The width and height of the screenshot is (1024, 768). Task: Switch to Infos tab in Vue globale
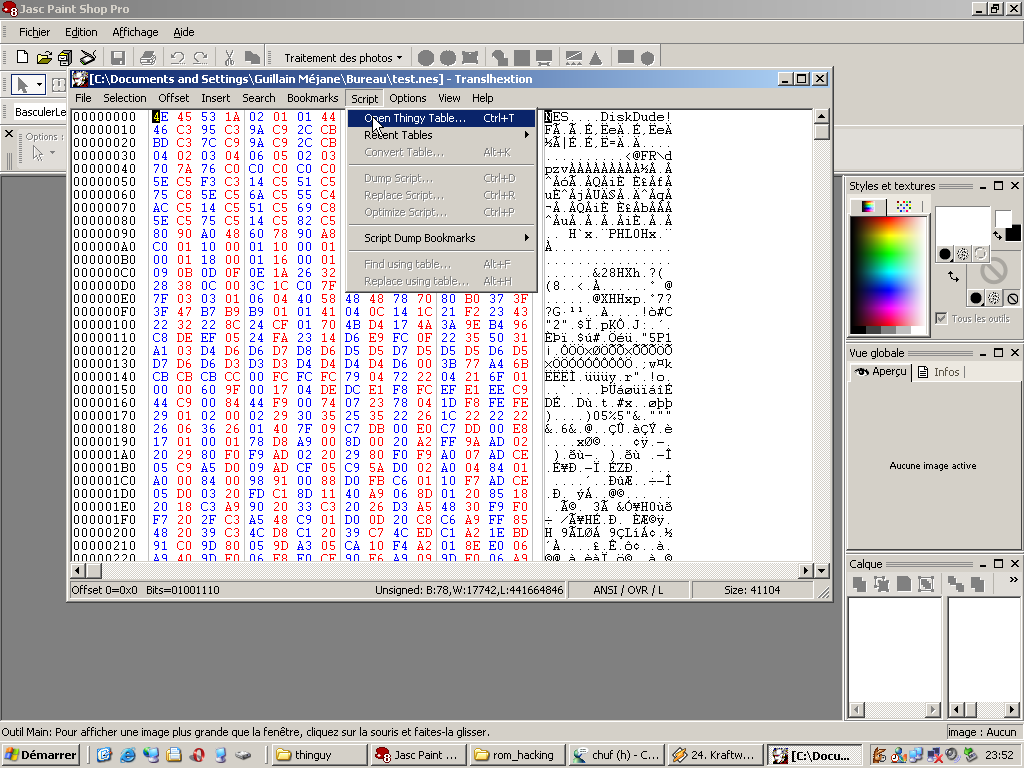[x=940, y=372]
